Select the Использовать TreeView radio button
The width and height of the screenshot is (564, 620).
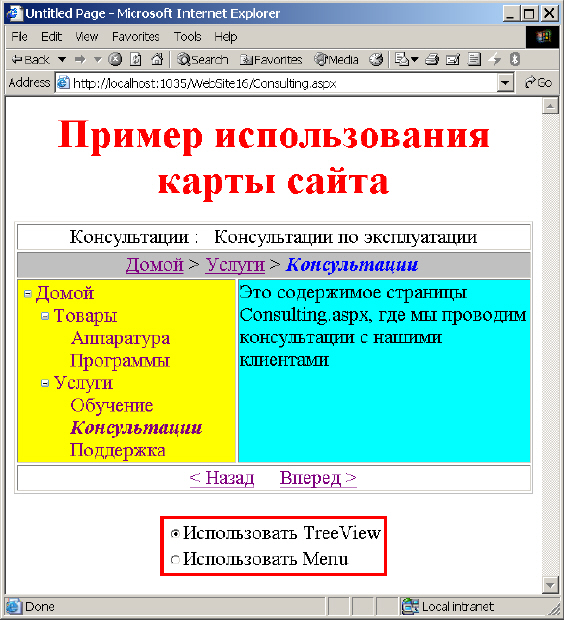(x=175, y=534)
